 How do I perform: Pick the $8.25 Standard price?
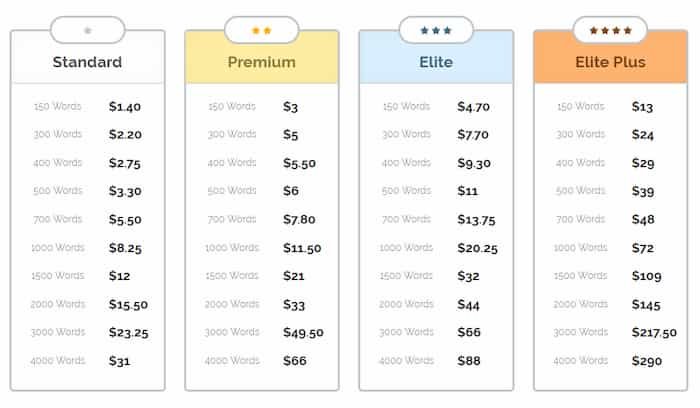coord(125,248)
